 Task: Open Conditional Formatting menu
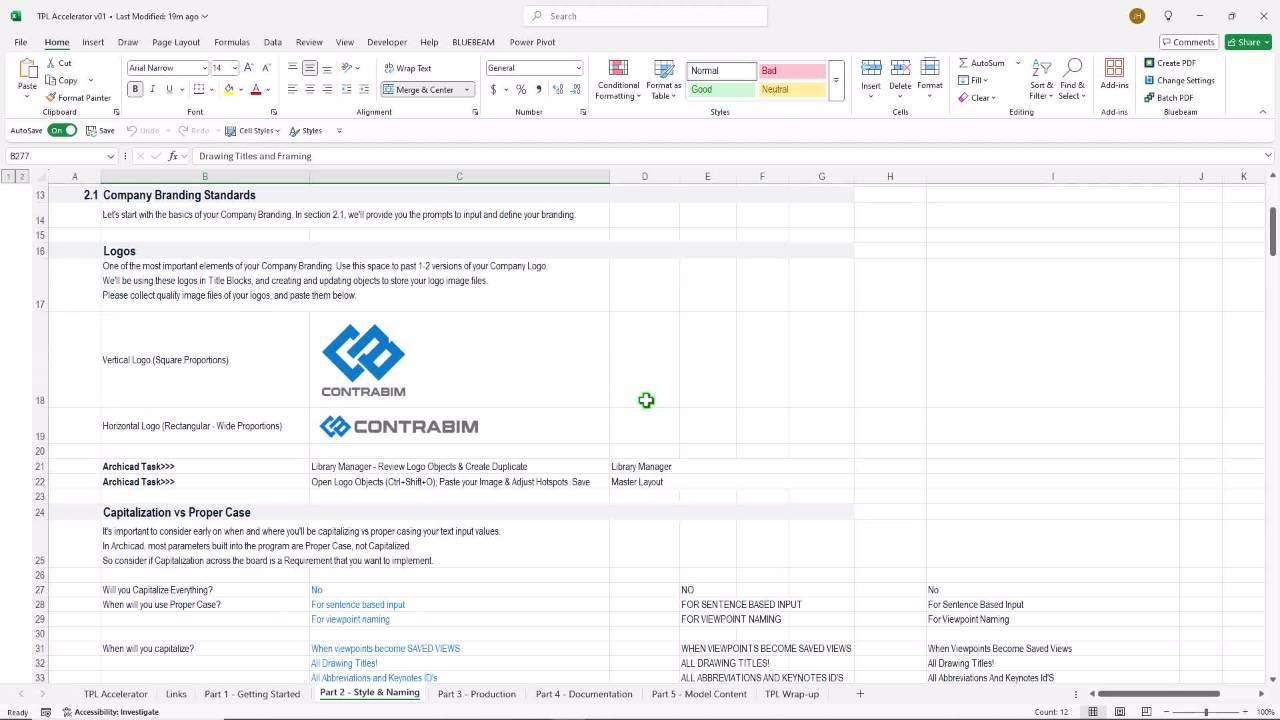click(x=617, y=80)
